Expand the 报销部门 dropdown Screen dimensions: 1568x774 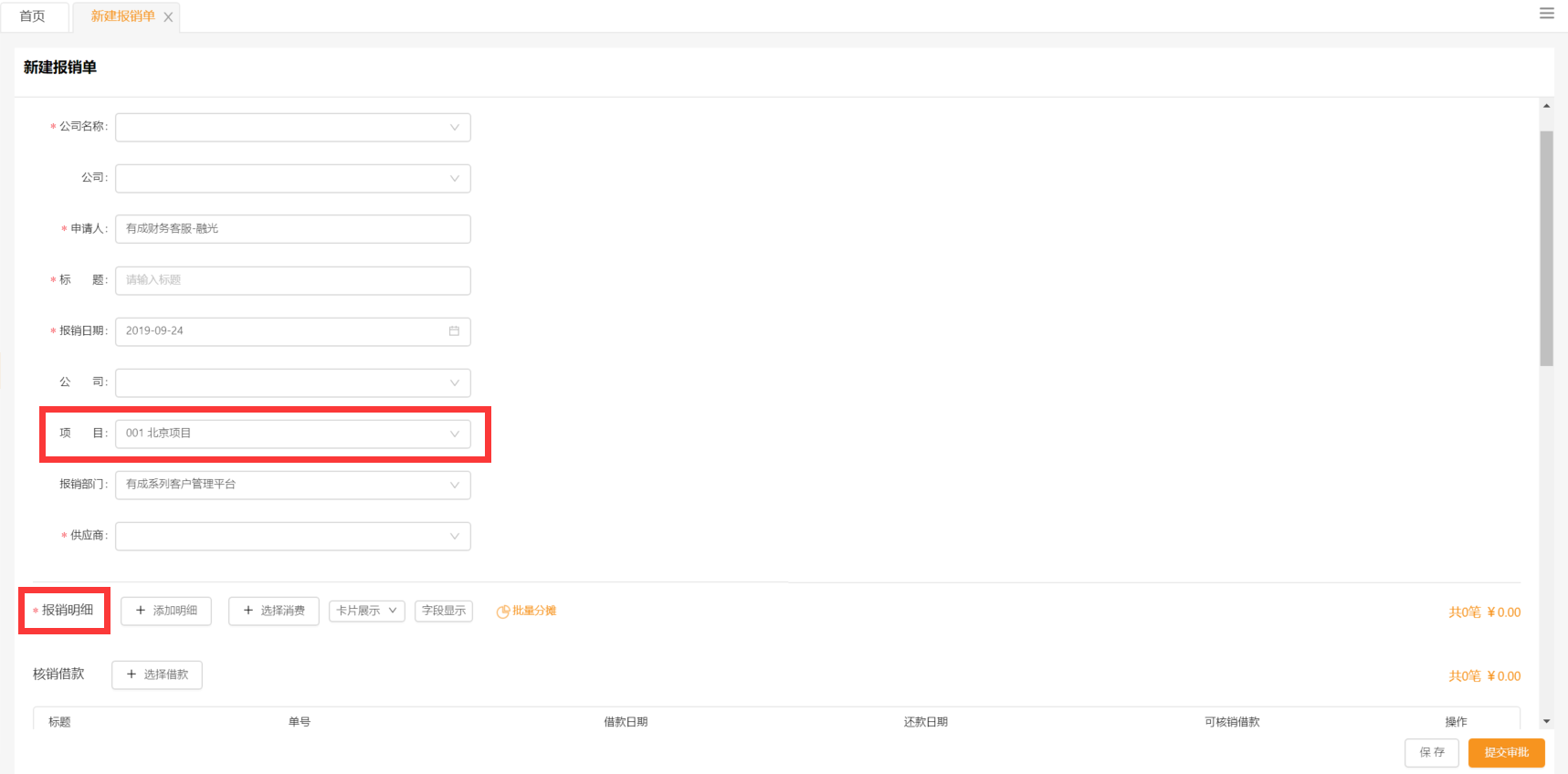coord(292,485)
